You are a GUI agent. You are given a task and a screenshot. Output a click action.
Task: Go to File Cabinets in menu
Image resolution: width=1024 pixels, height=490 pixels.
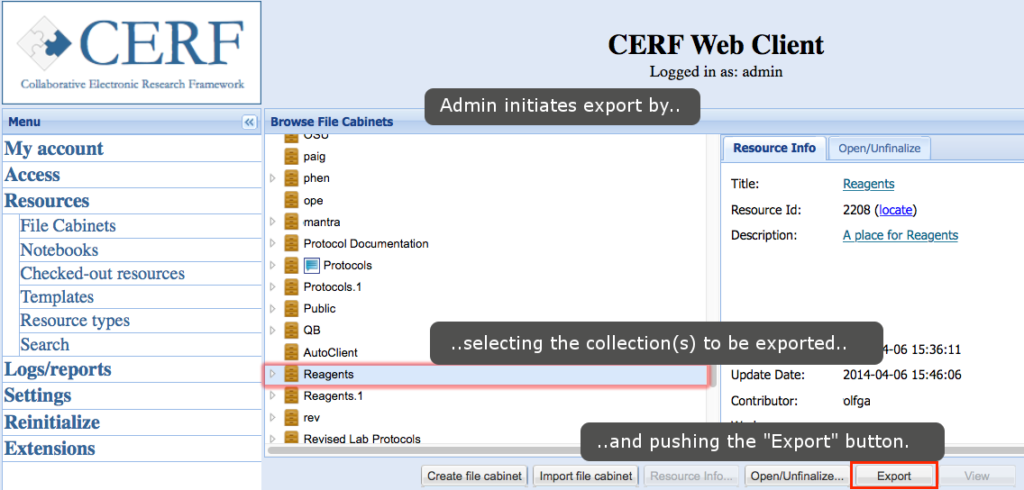point(68,226)
